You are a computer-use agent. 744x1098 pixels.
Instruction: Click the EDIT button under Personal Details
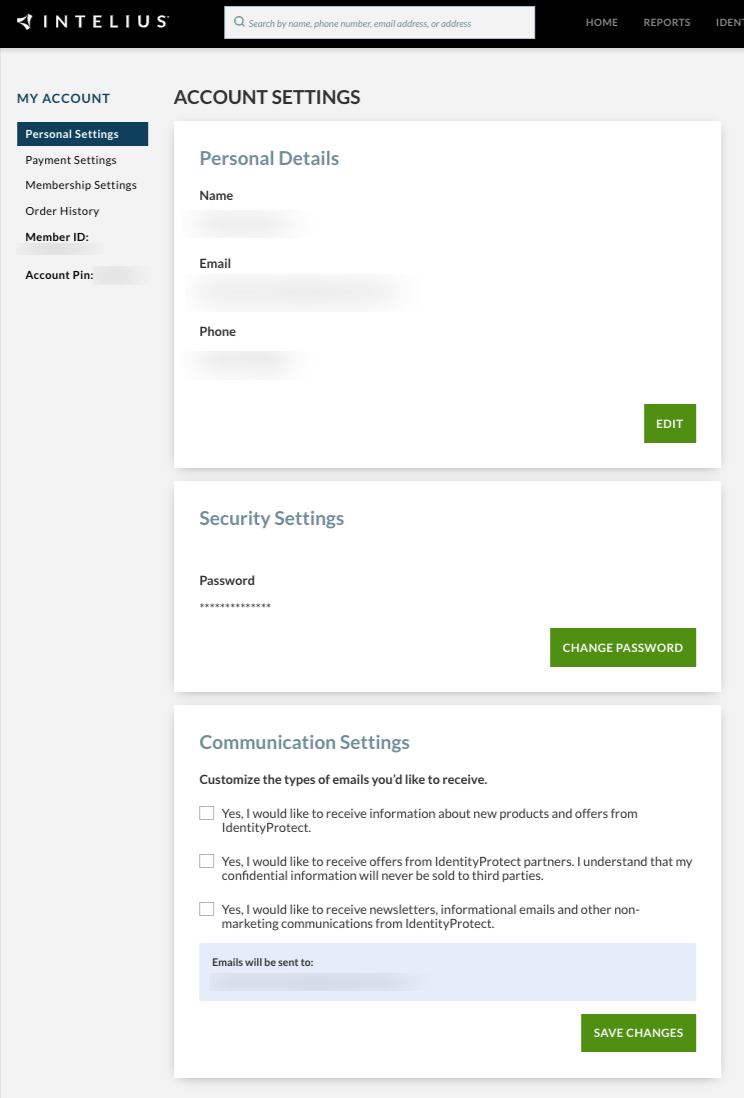(669, 423)
